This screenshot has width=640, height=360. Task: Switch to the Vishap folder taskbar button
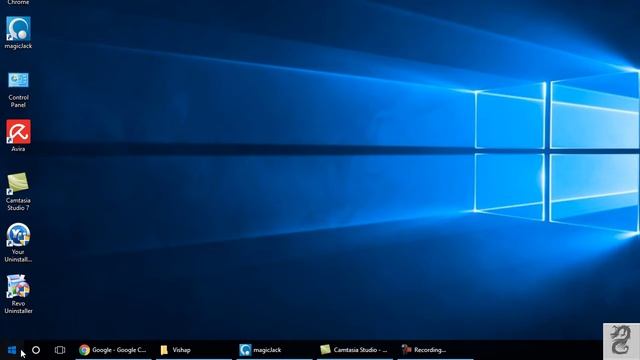point(194,350)
